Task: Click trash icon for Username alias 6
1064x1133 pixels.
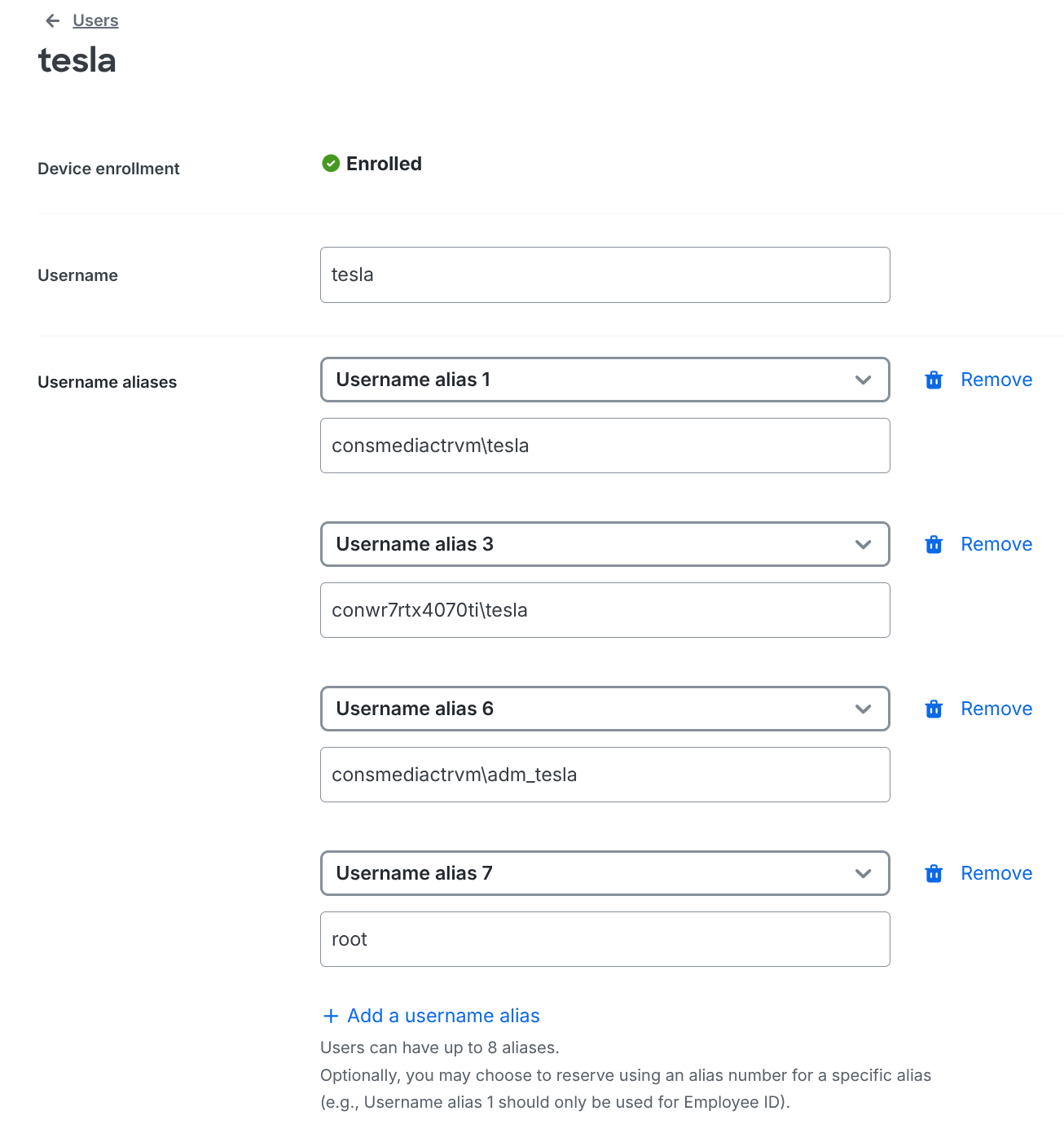Action: (934, 709)
